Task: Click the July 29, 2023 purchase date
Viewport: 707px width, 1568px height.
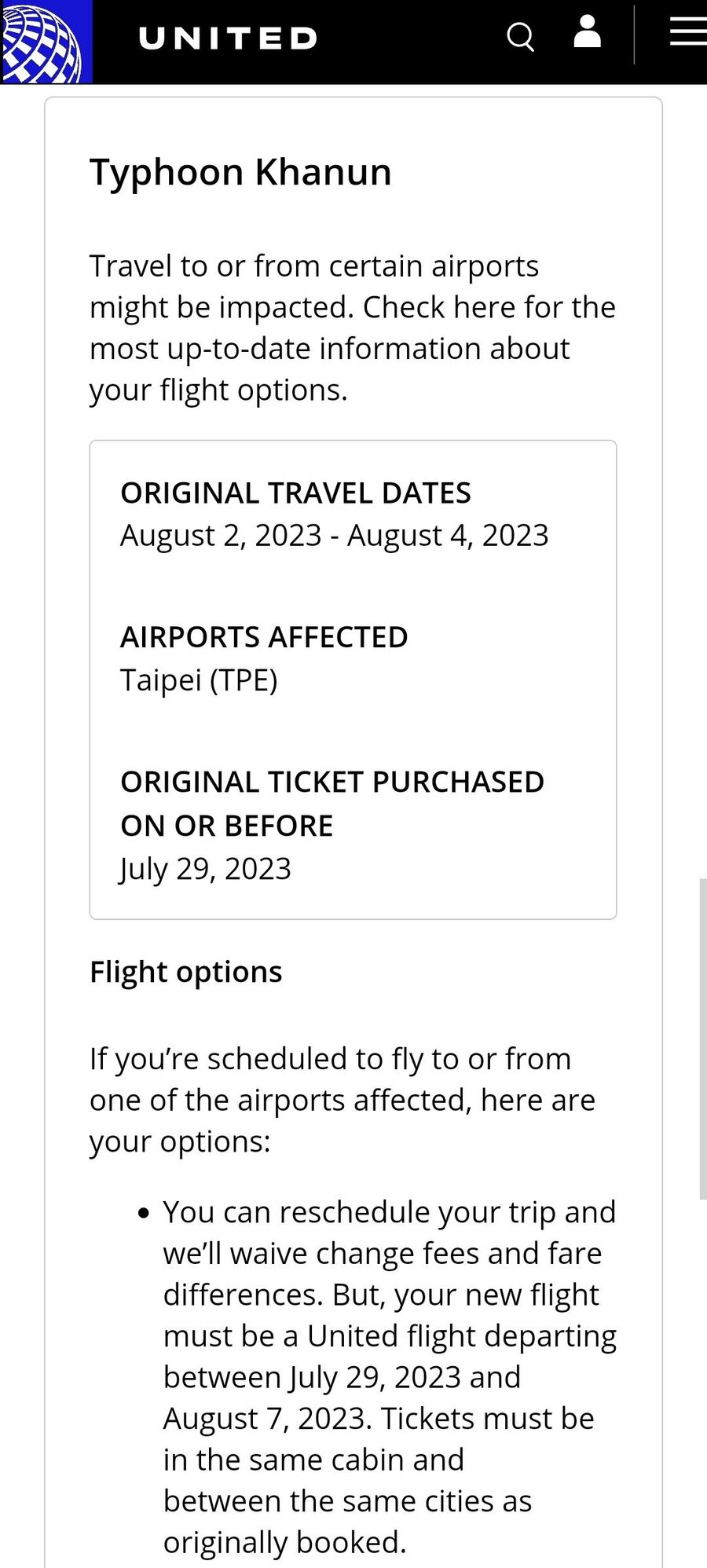Action: pos(206,869)
